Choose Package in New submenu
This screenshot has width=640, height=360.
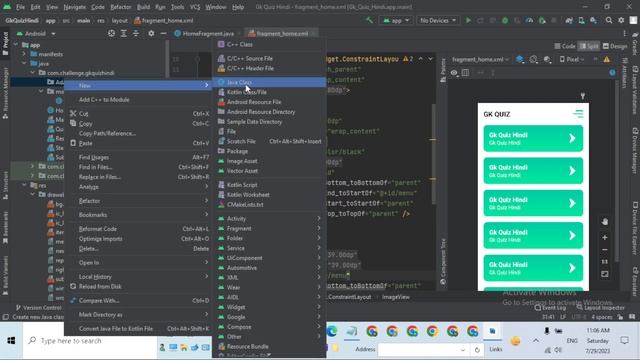click(x=269, y=151)
